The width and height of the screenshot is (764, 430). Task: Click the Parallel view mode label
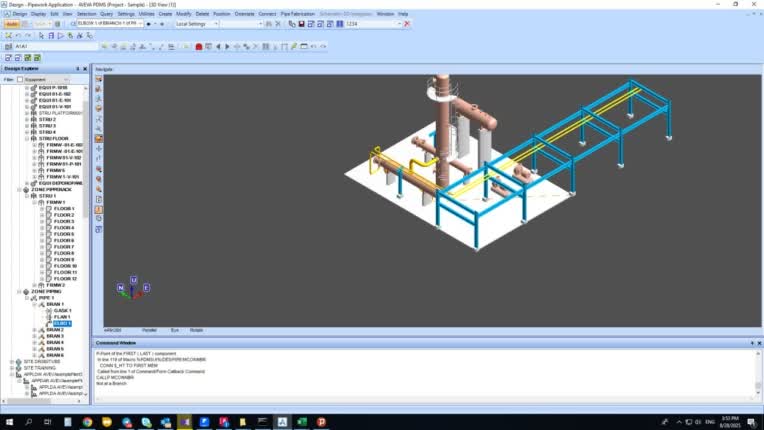point(150,330)
